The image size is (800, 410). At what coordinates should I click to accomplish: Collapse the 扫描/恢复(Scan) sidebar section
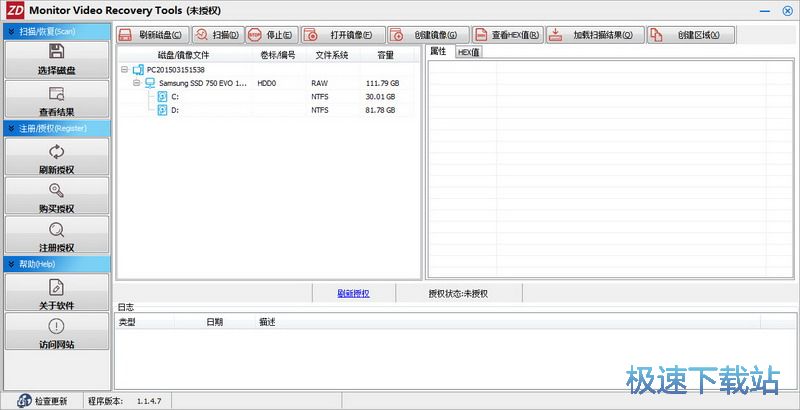tap(10, 31)
